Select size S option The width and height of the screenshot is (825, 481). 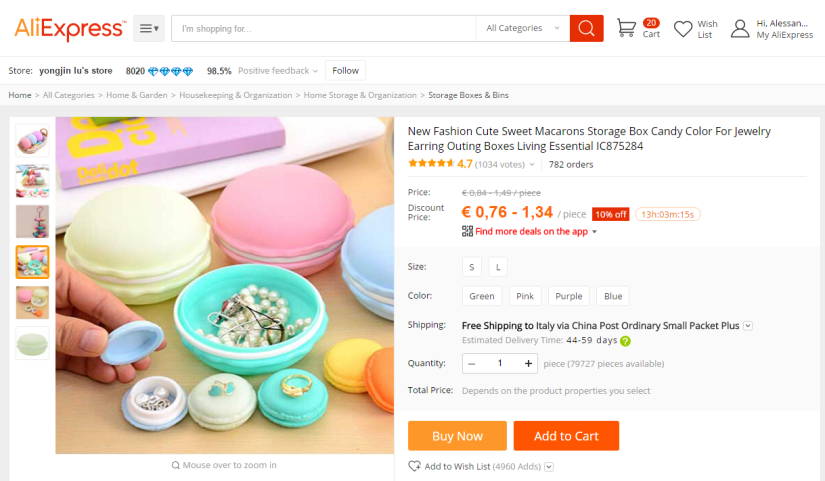coord(472,267)
